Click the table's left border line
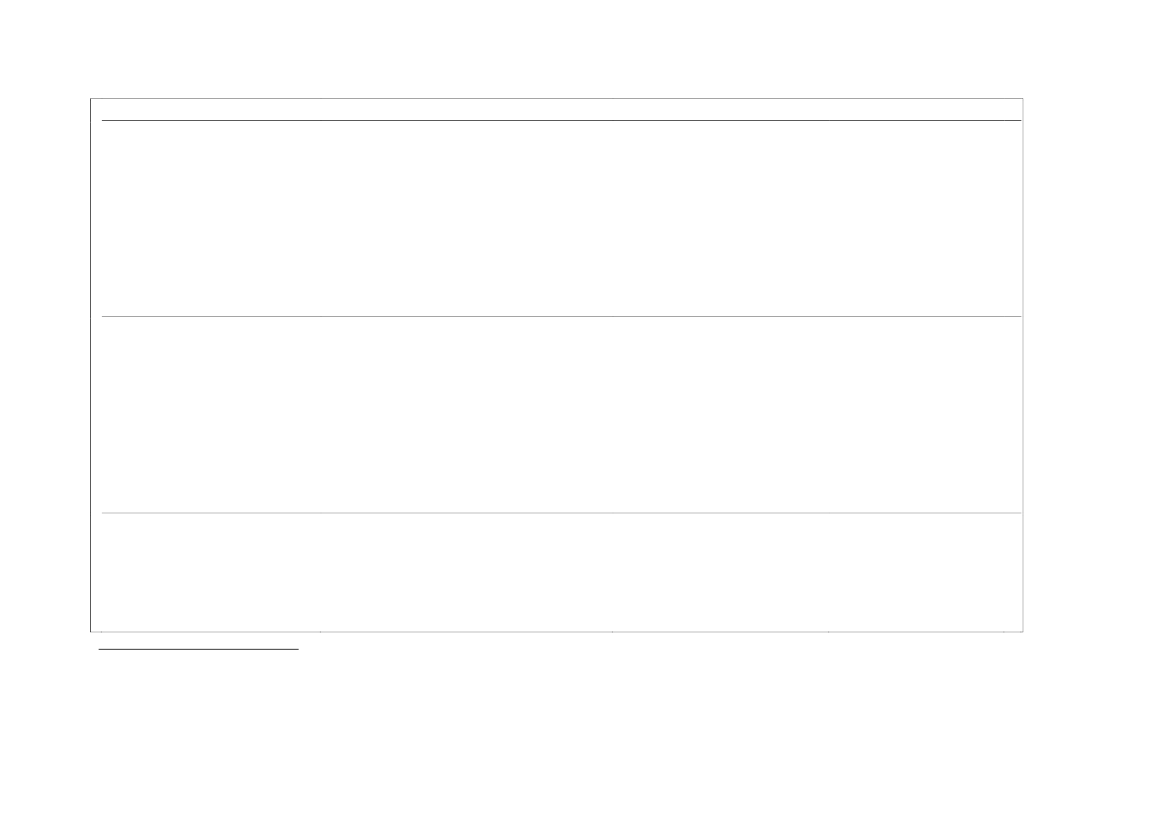 tap(91, 365)
